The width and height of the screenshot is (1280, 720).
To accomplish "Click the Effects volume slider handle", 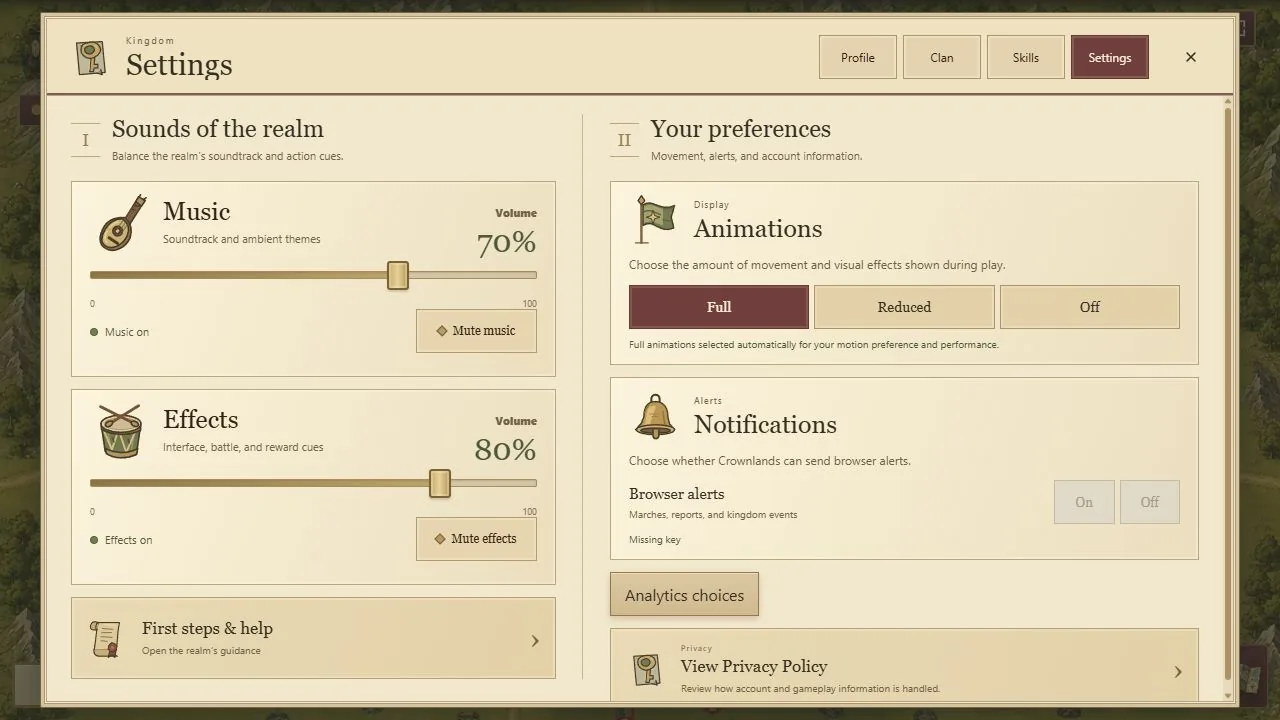I will pos(440,483).
